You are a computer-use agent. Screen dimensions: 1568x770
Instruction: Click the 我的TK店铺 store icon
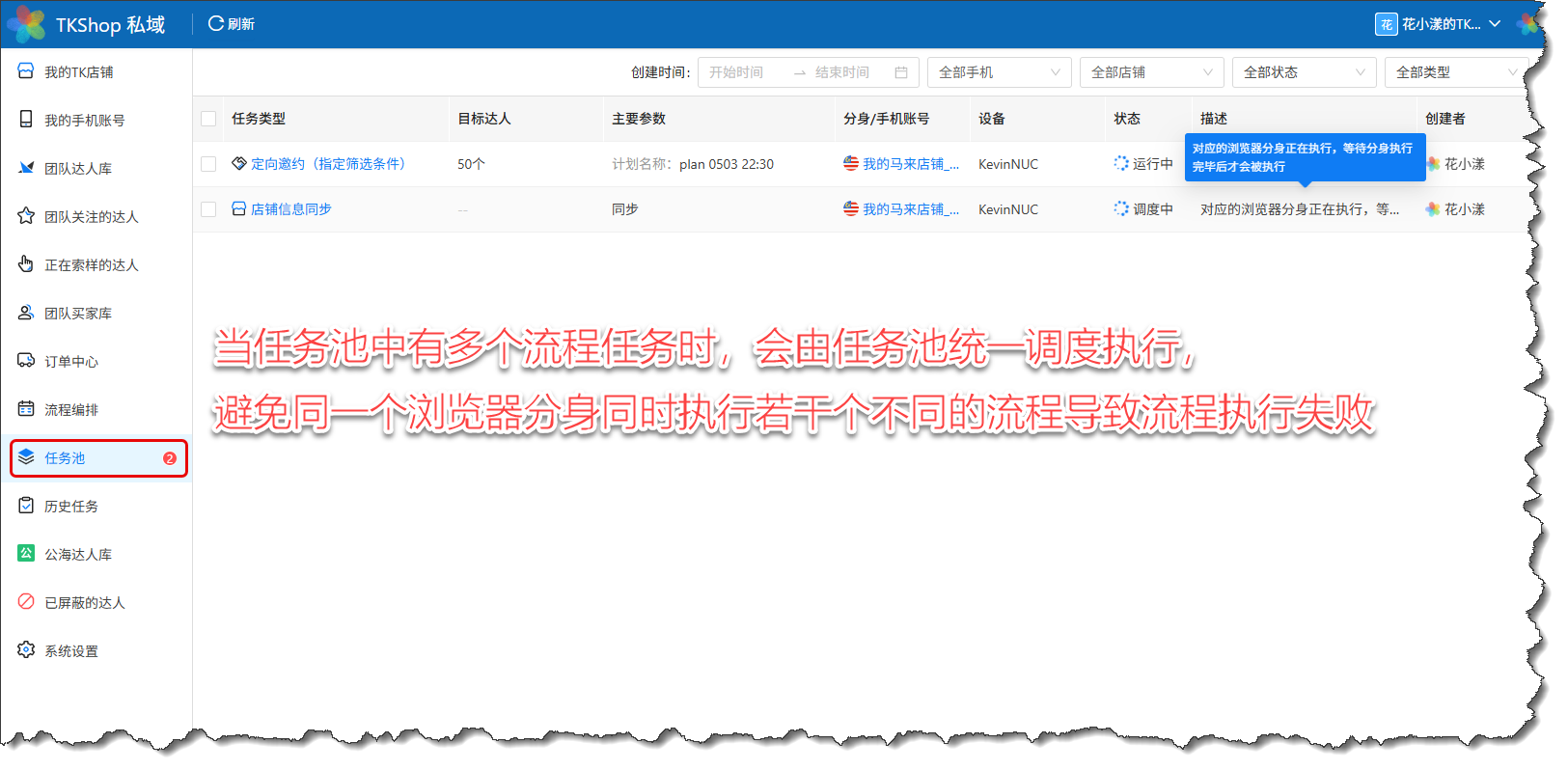click(26, 71)
